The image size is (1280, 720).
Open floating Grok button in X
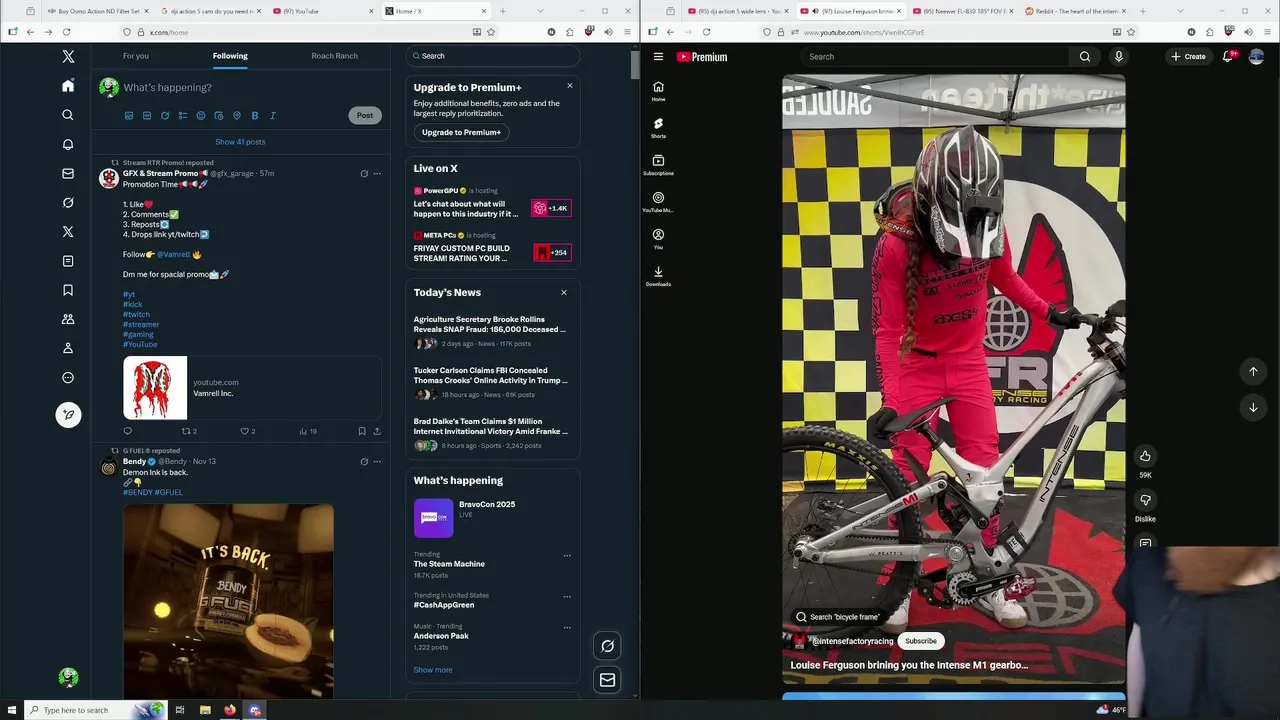607,646
